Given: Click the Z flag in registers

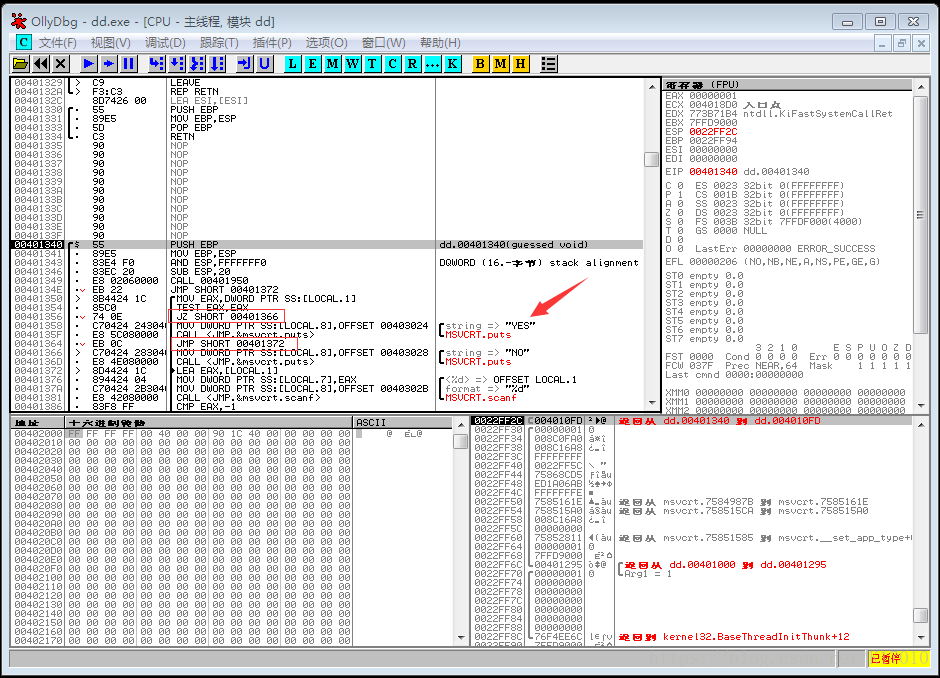Looking at the screenshot, I should tap(674, 213).
